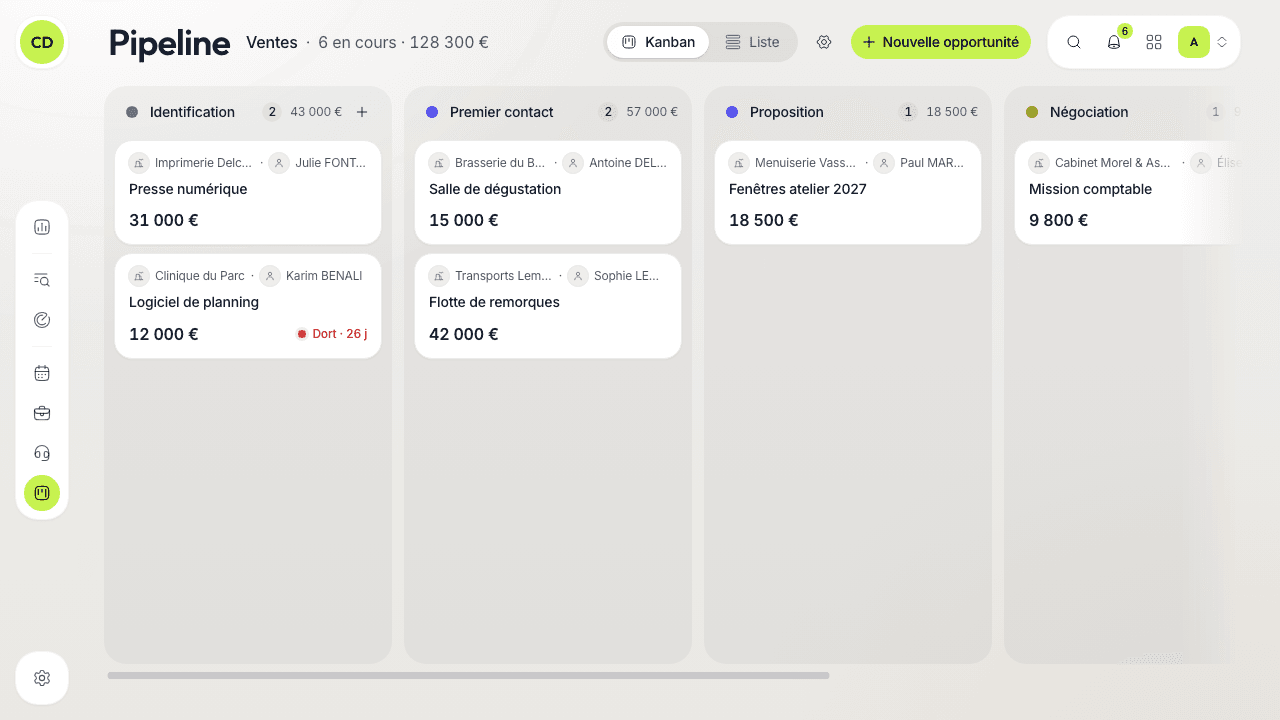
Task: Open the Ventes pipeline selector
Action: (x=272, y=42)
